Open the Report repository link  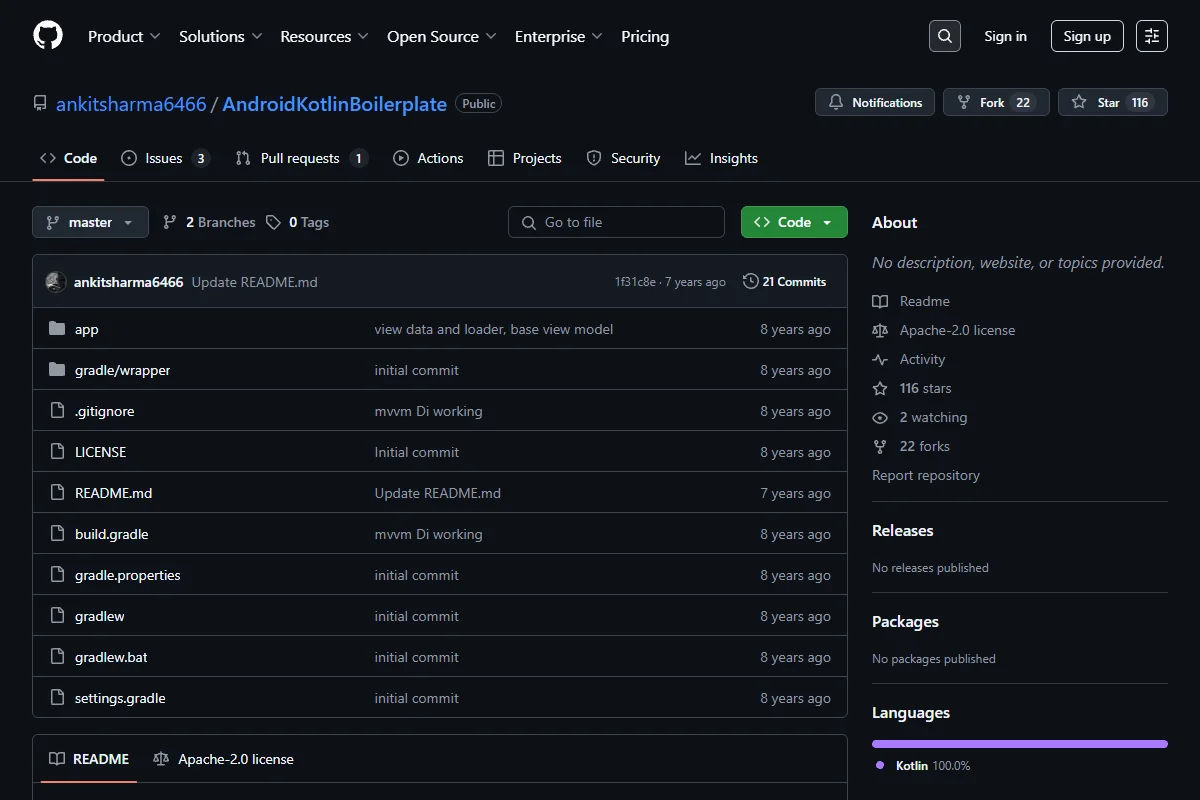[x=926, y=475]
